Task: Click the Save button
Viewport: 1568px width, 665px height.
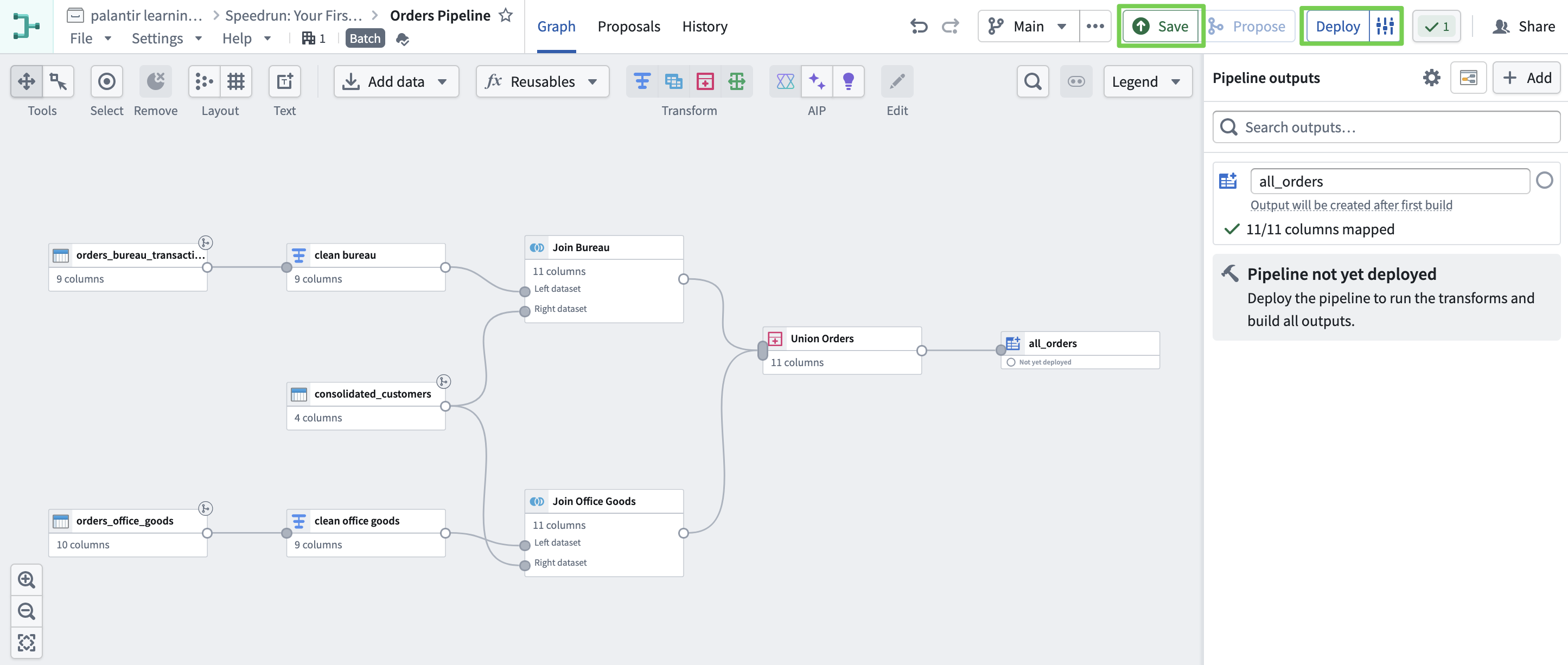Action: coord(1160,26)
